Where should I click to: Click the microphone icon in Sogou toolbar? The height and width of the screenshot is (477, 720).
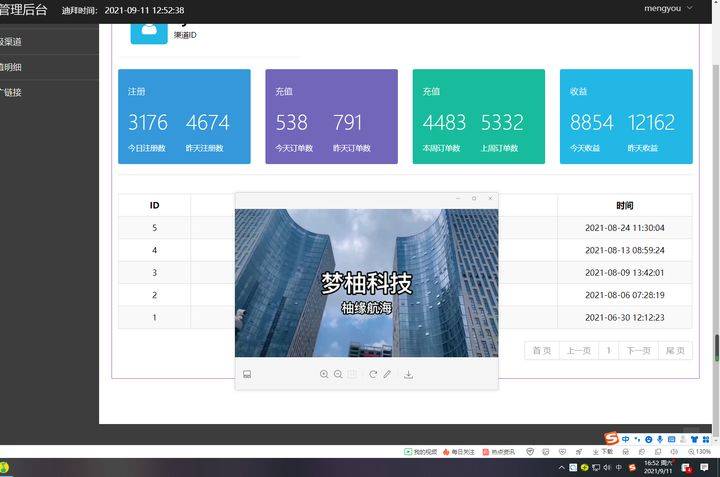tap(661, 439)
